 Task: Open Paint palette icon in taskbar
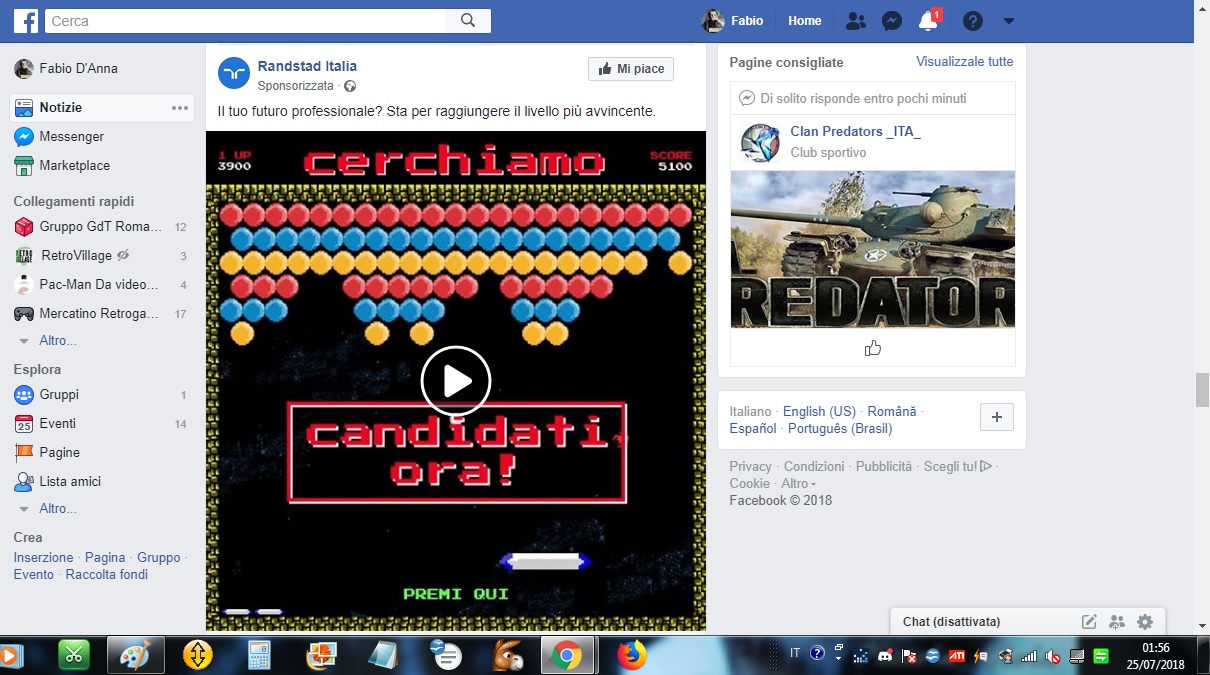click(134, 656)
